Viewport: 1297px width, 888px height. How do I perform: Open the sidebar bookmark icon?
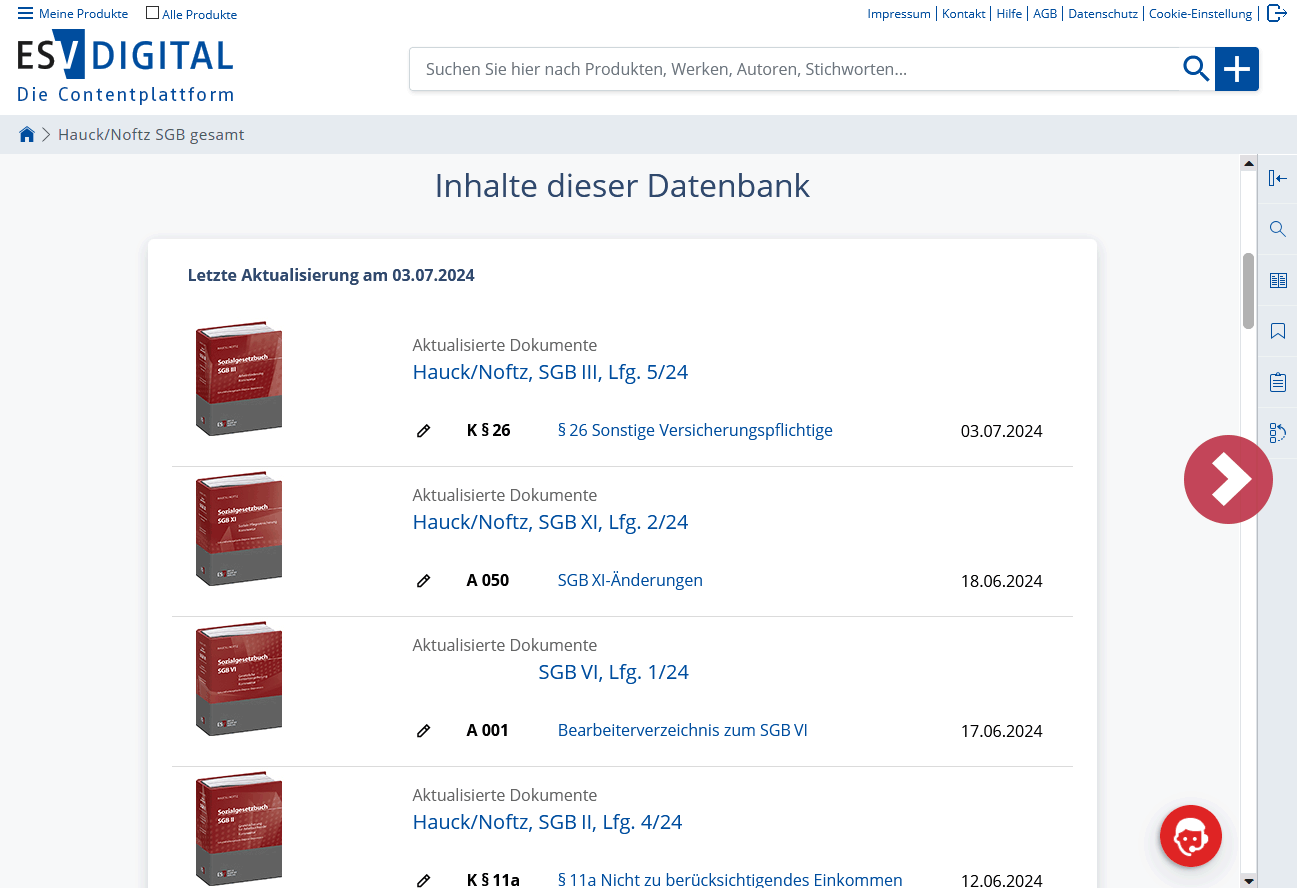tap(1277, 331)
